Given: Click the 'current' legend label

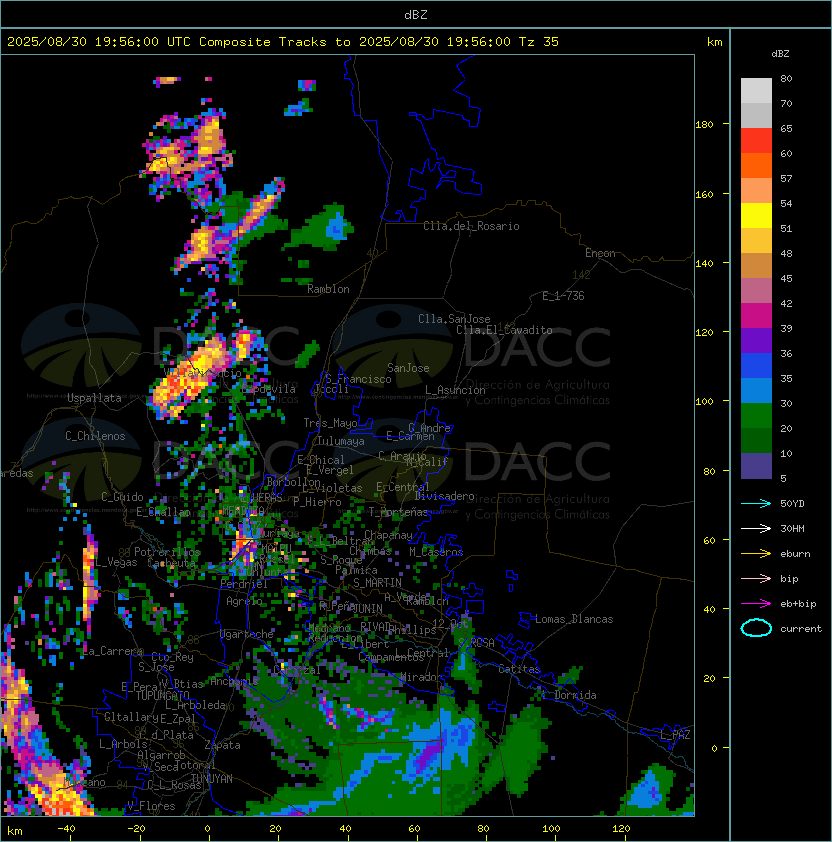Looking at the screenshot, I should coord(801,629).
